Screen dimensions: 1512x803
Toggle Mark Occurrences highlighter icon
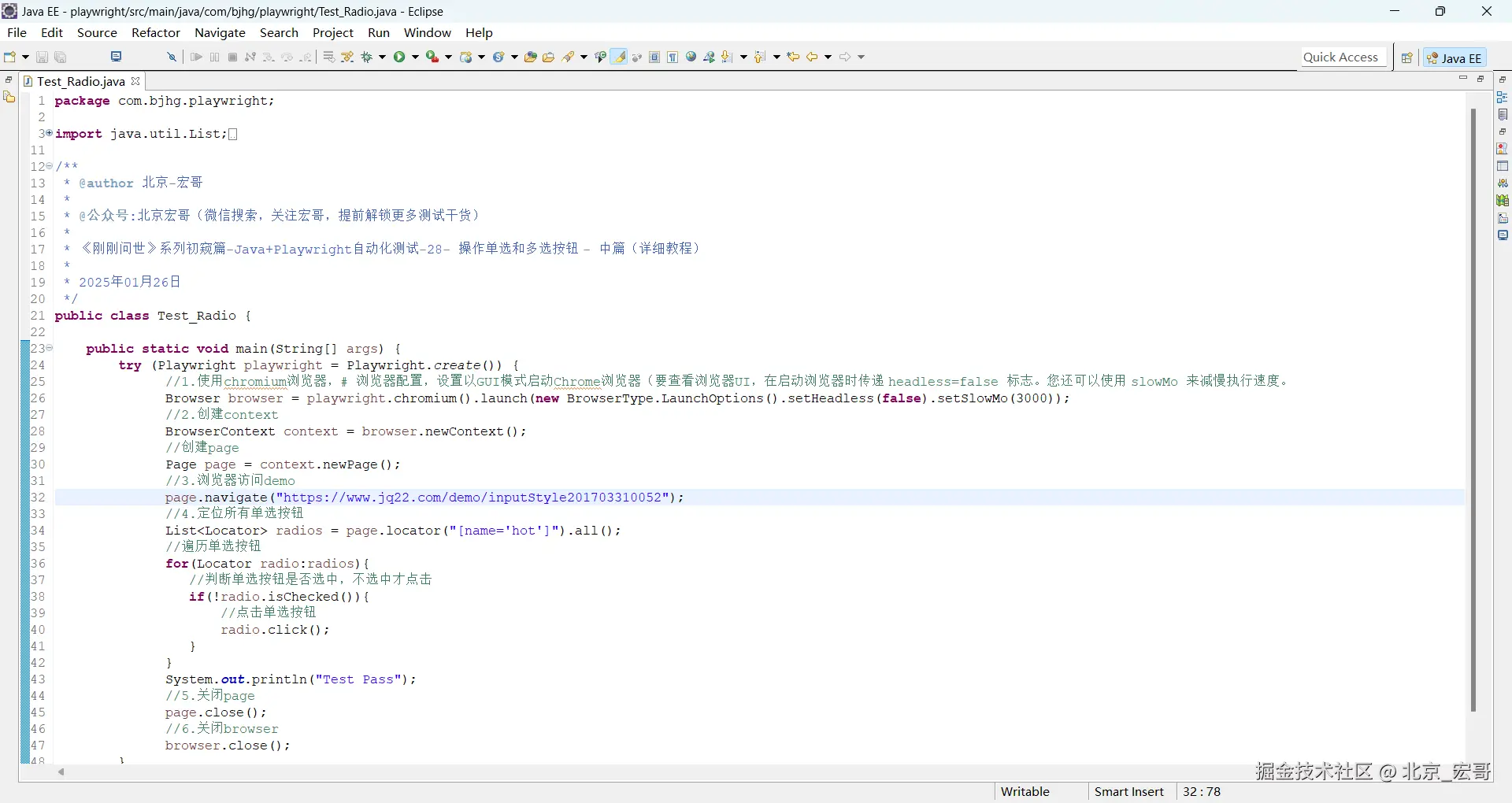point(620,57)
